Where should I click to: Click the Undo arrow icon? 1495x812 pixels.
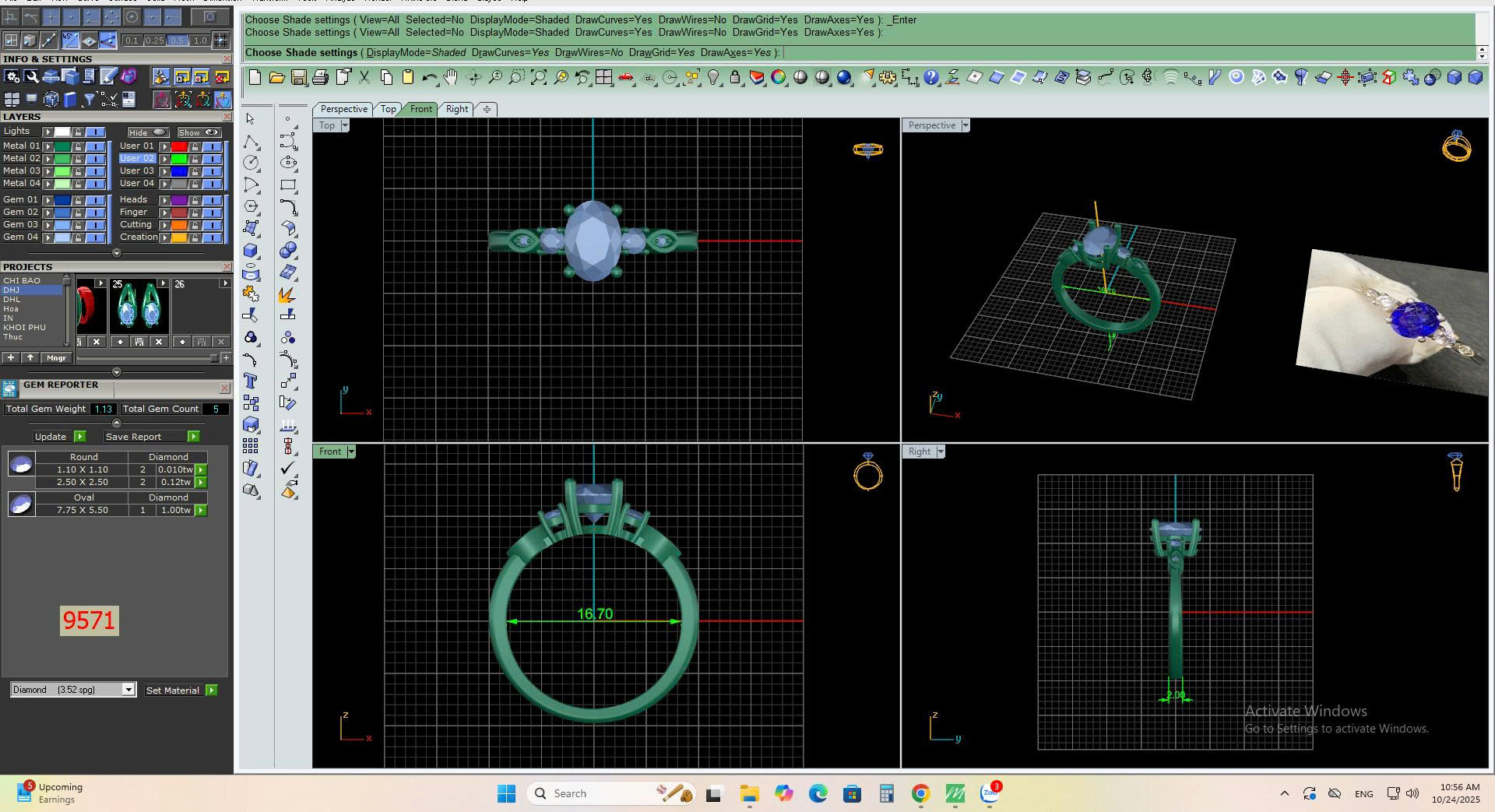click(429, 77)
